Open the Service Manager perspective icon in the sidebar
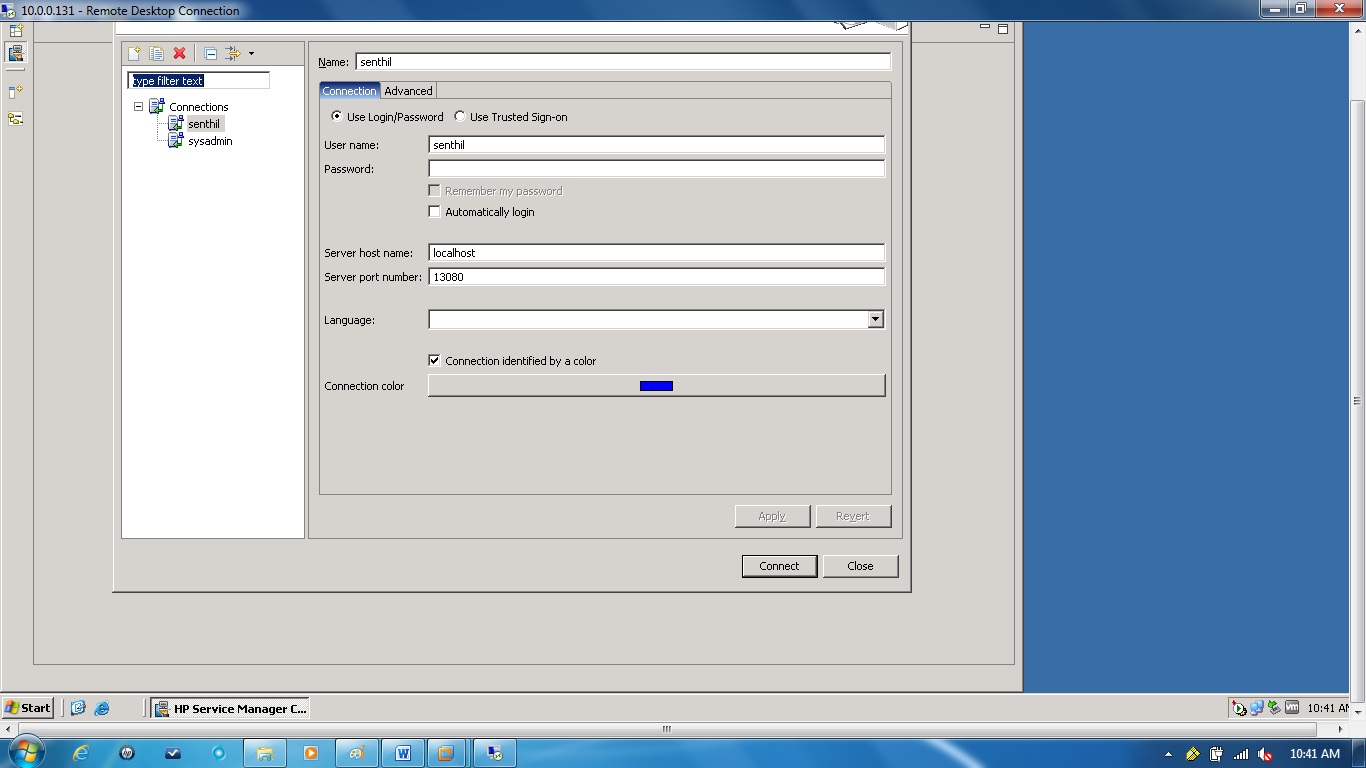 (x=16, y=53)
